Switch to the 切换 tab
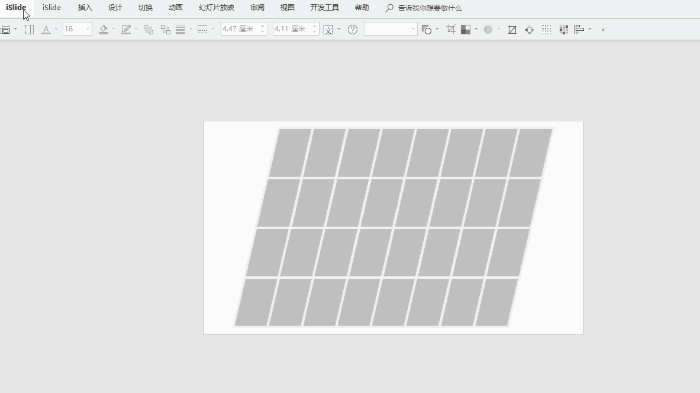Viewport: 700px width, 393px height. tap(146, 8)
